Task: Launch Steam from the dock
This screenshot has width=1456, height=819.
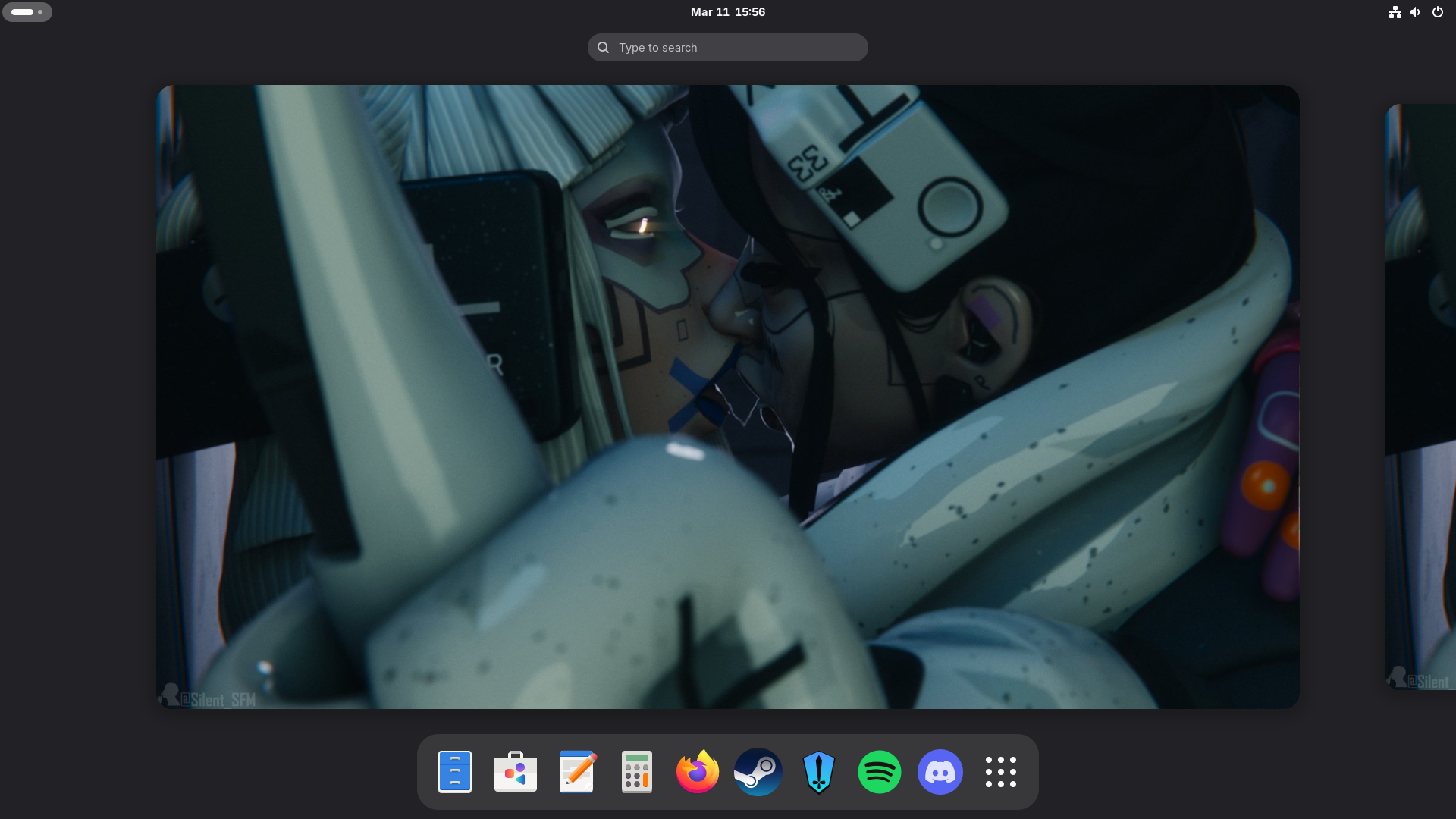Action: [x=758, y=772]
